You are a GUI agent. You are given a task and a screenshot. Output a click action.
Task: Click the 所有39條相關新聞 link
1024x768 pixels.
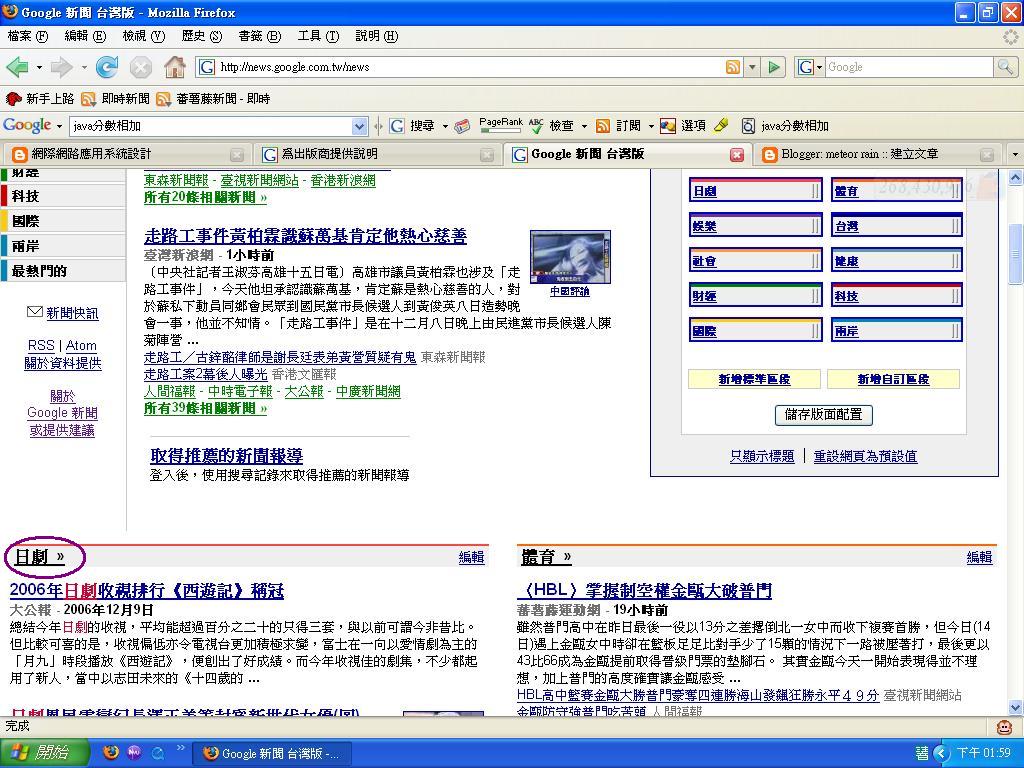tap(206, 409)
